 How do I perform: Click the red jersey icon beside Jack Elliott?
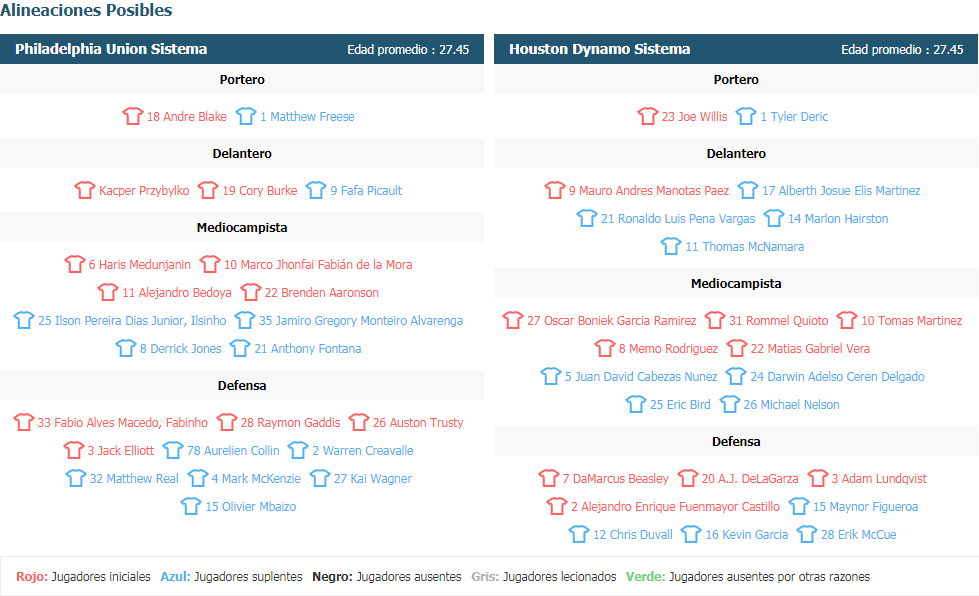(74, 450)
